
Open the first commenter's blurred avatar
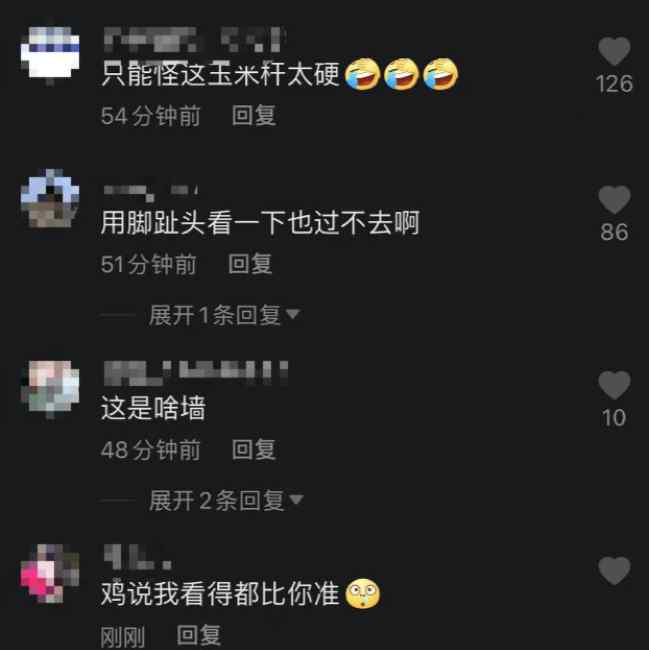(x=50, y=54)
